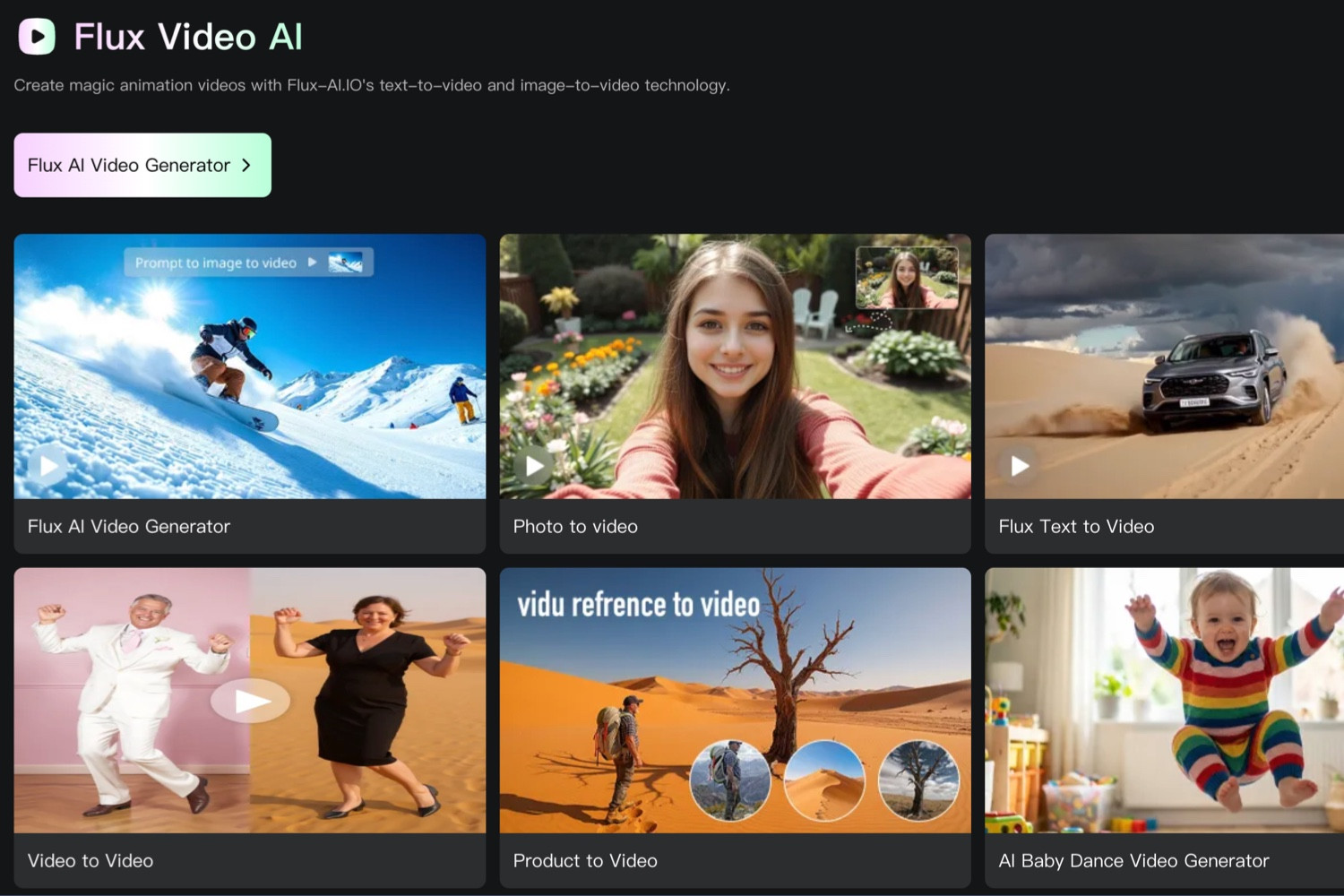Click the play arrow in the prompt badge
Screen dimensions: 1344x896
pyautogui.click(x=312, y=263)
